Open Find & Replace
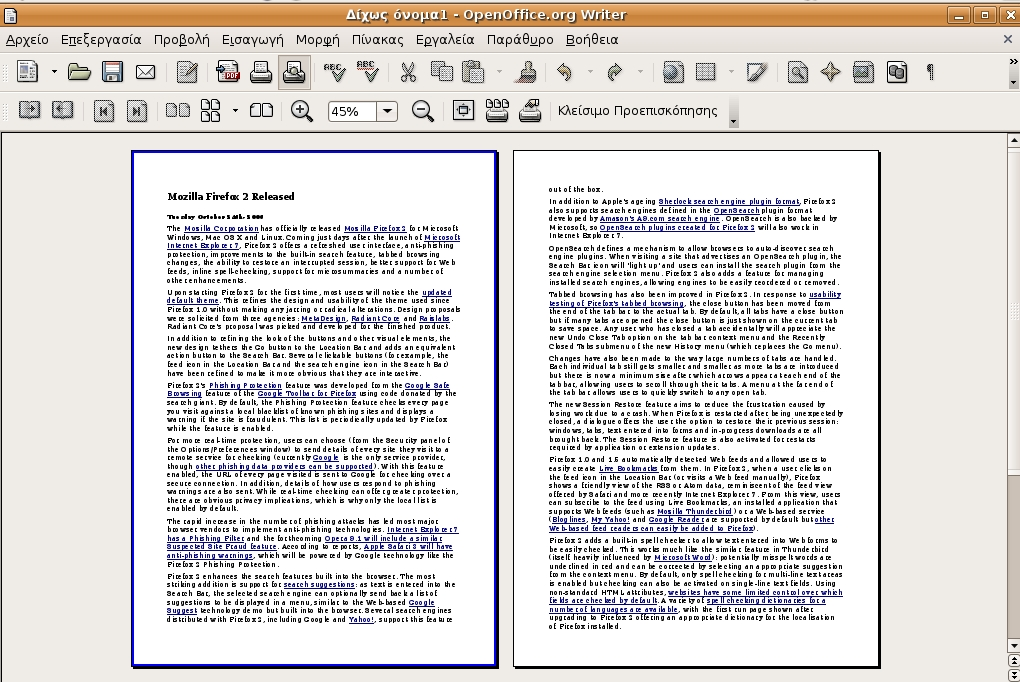 pyautogui.click(x=798, y=72)
